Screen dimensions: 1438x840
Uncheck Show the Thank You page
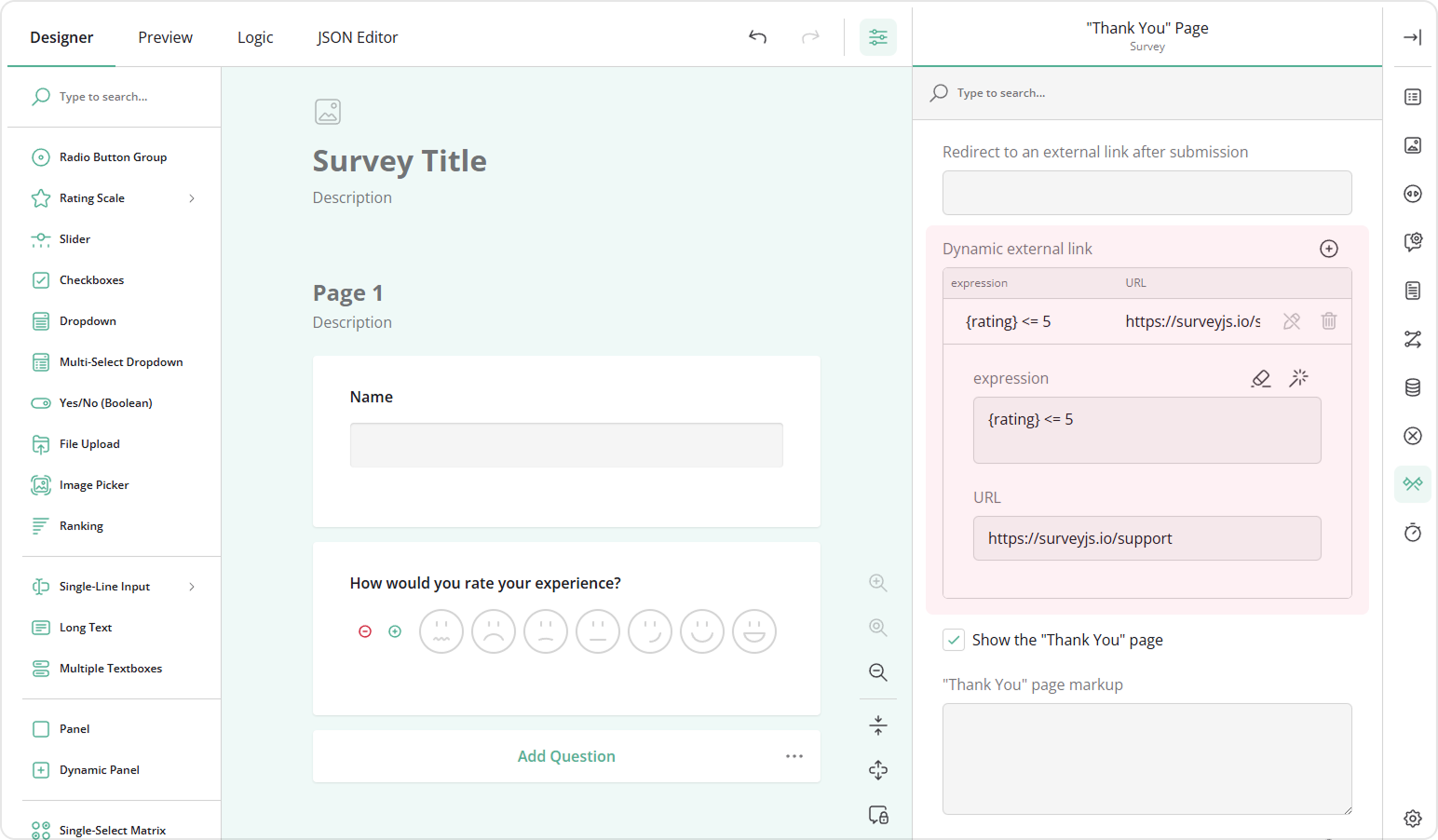click(953, 640)
